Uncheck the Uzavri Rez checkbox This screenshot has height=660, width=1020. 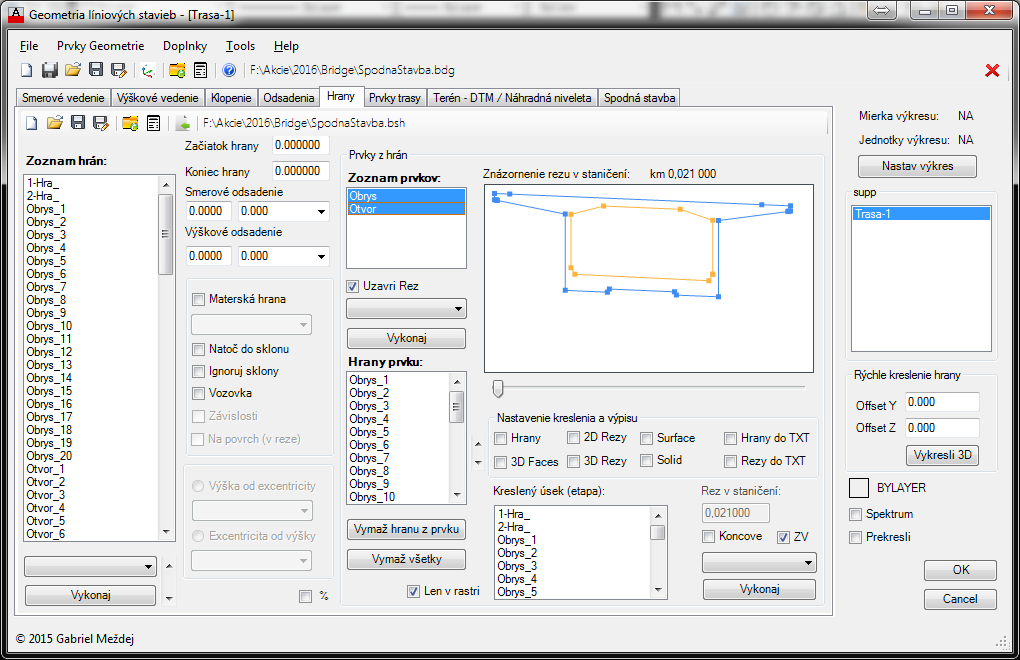353,286
